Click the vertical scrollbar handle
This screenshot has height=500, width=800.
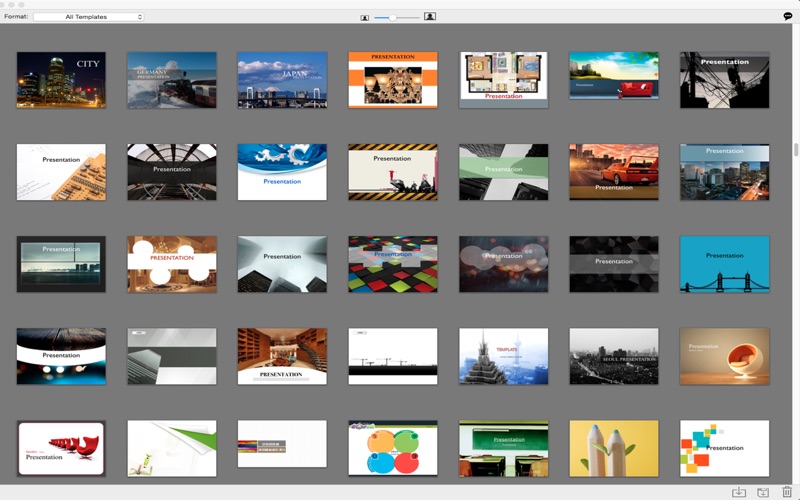pos(796,150)
